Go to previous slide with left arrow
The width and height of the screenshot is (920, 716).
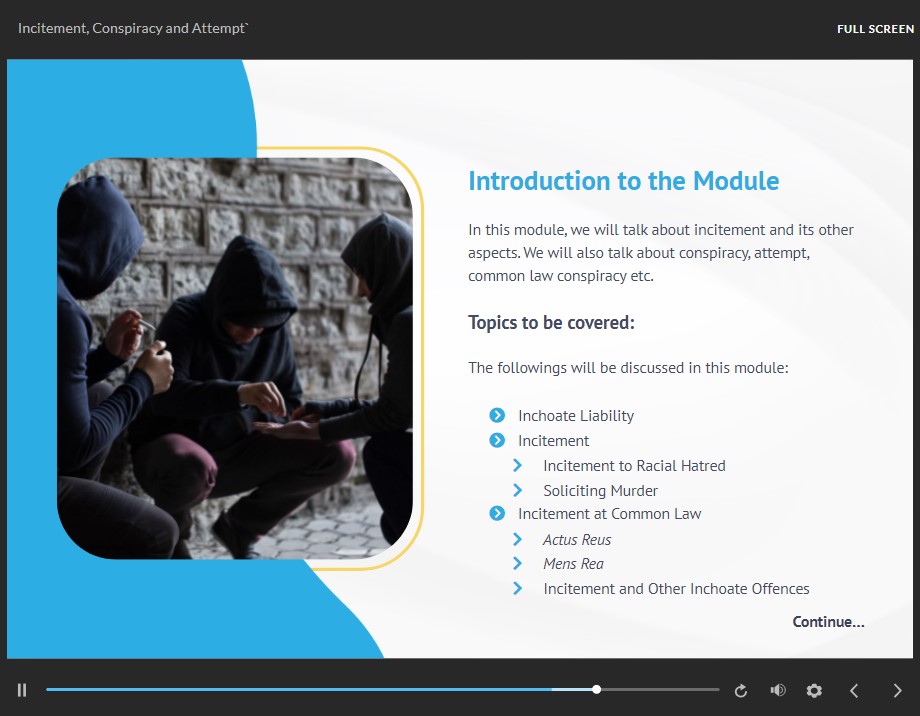854,691
